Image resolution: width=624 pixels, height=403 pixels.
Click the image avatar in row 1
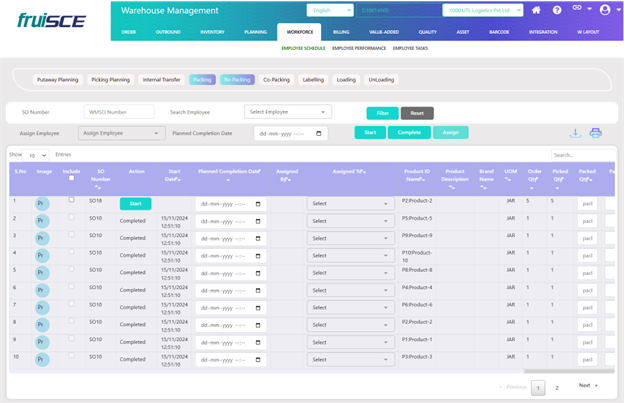click(44, 203)
